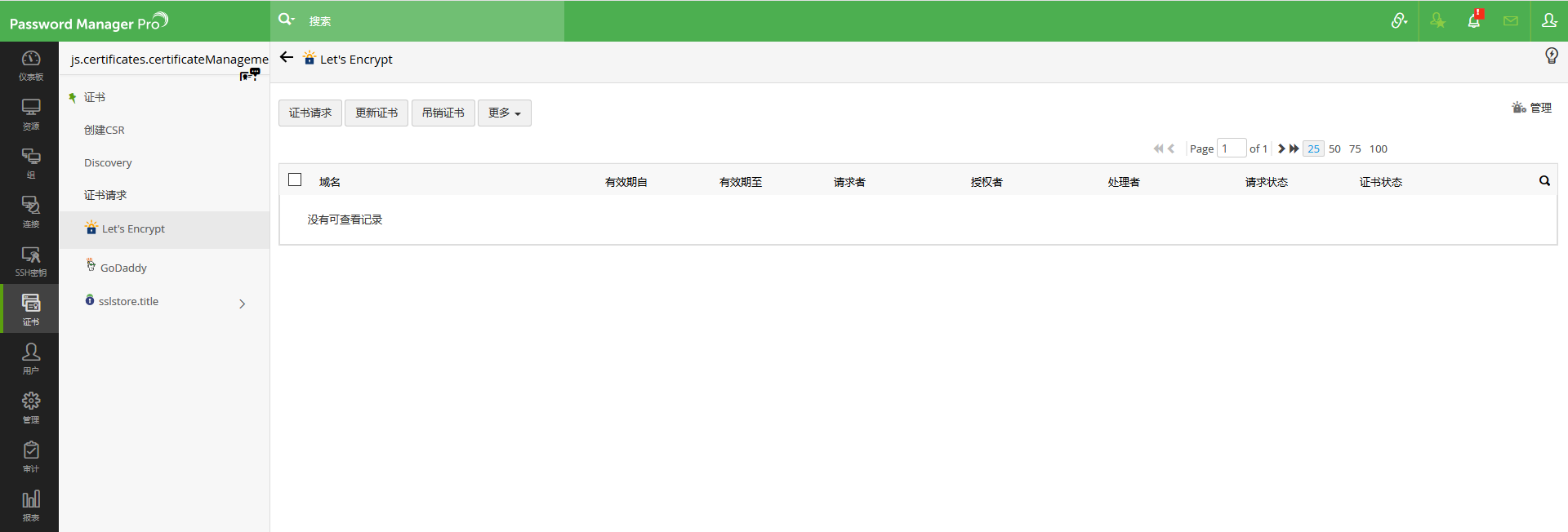Viewport: 1568px width, 532px height.
Task: Click the mail envelope icon in header
Action: coord(1511,21)
